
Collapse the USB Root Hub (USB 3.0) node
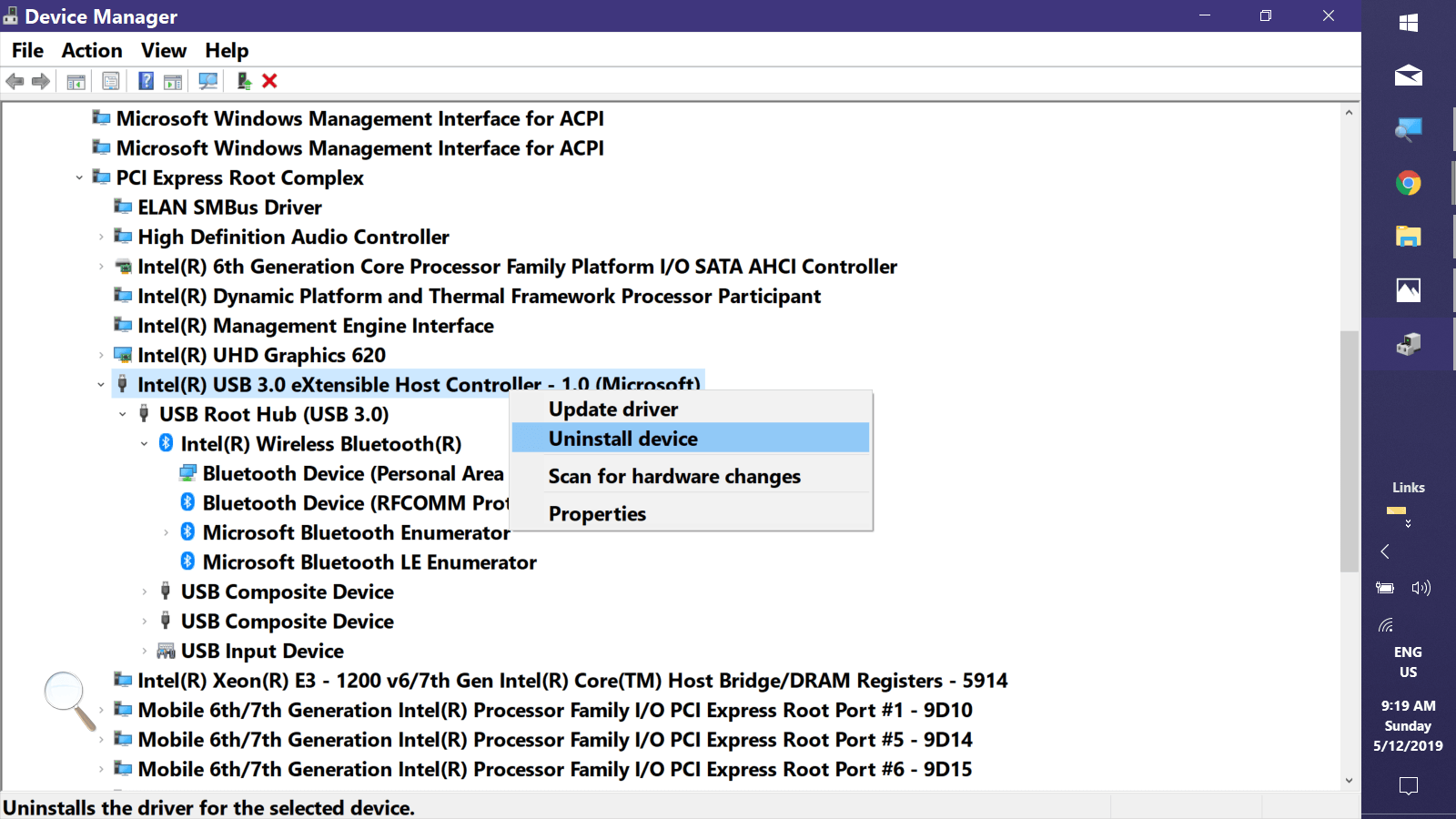[x=123, y=415]
